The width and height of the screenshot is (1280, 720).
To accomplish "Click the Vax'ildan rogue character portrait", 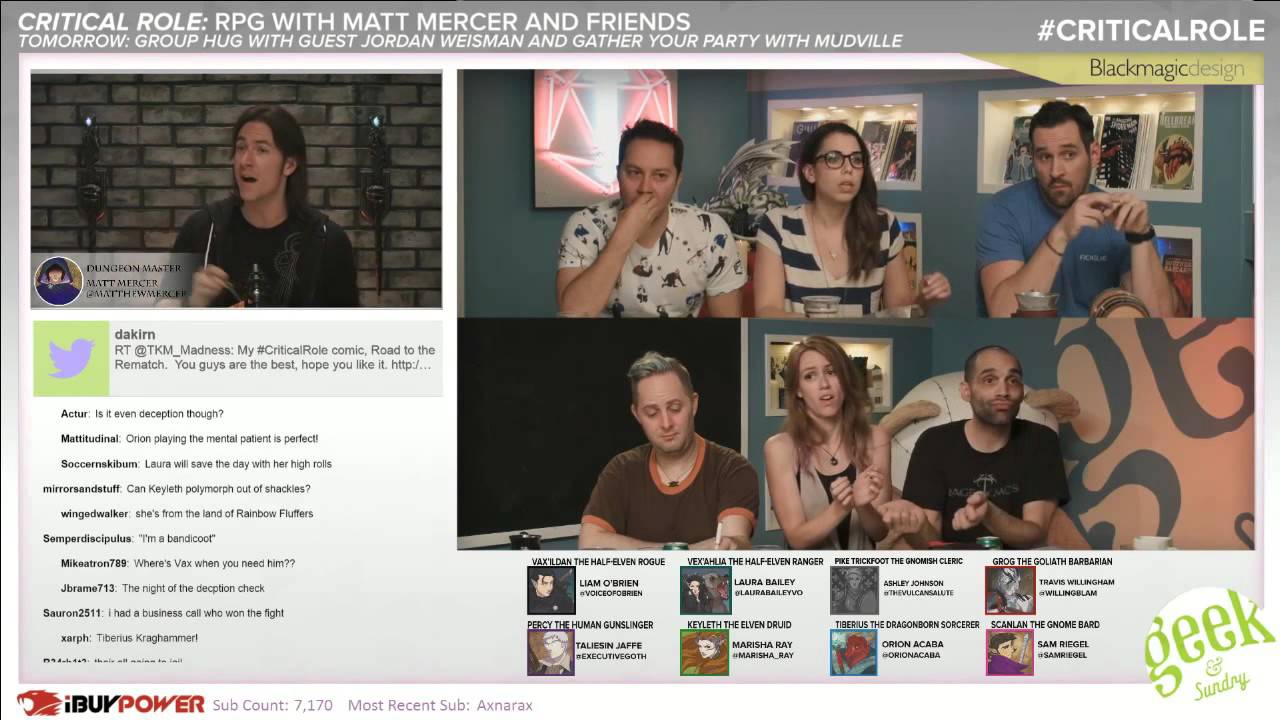I will tap(551, 590).
